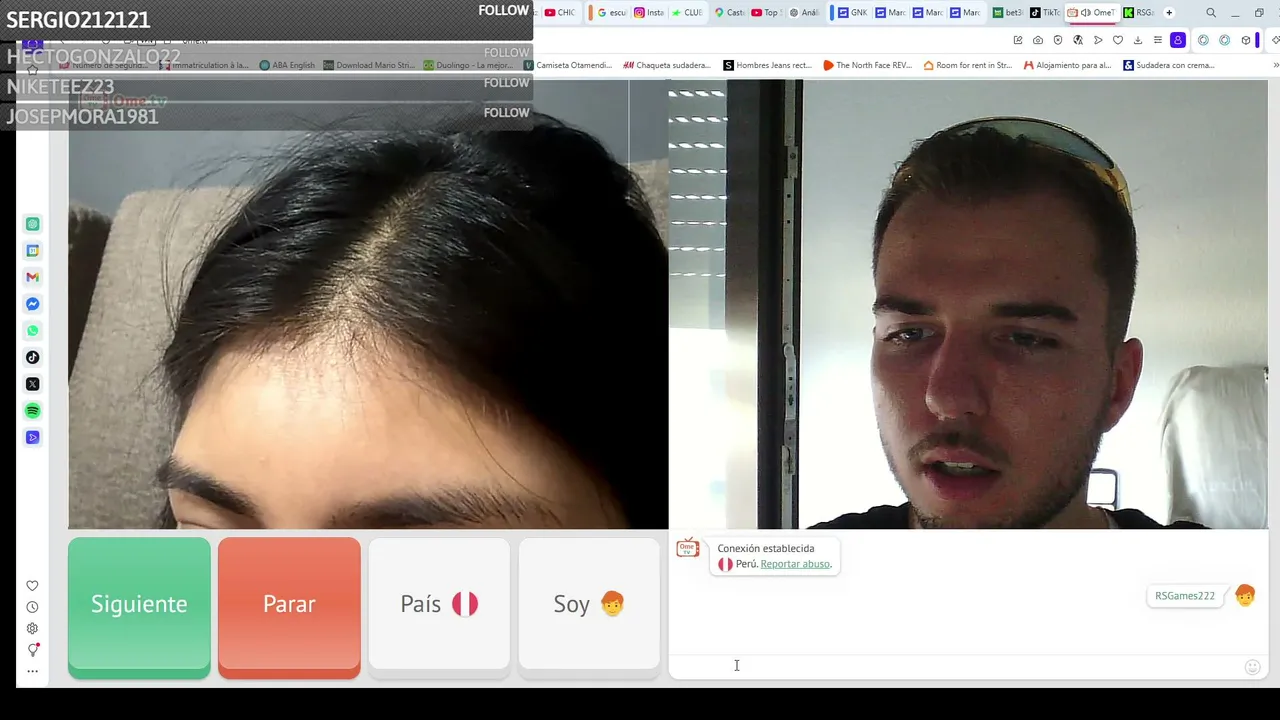
Task: Open the sidebar lightbulb tips icon
Action: [32, 650]
